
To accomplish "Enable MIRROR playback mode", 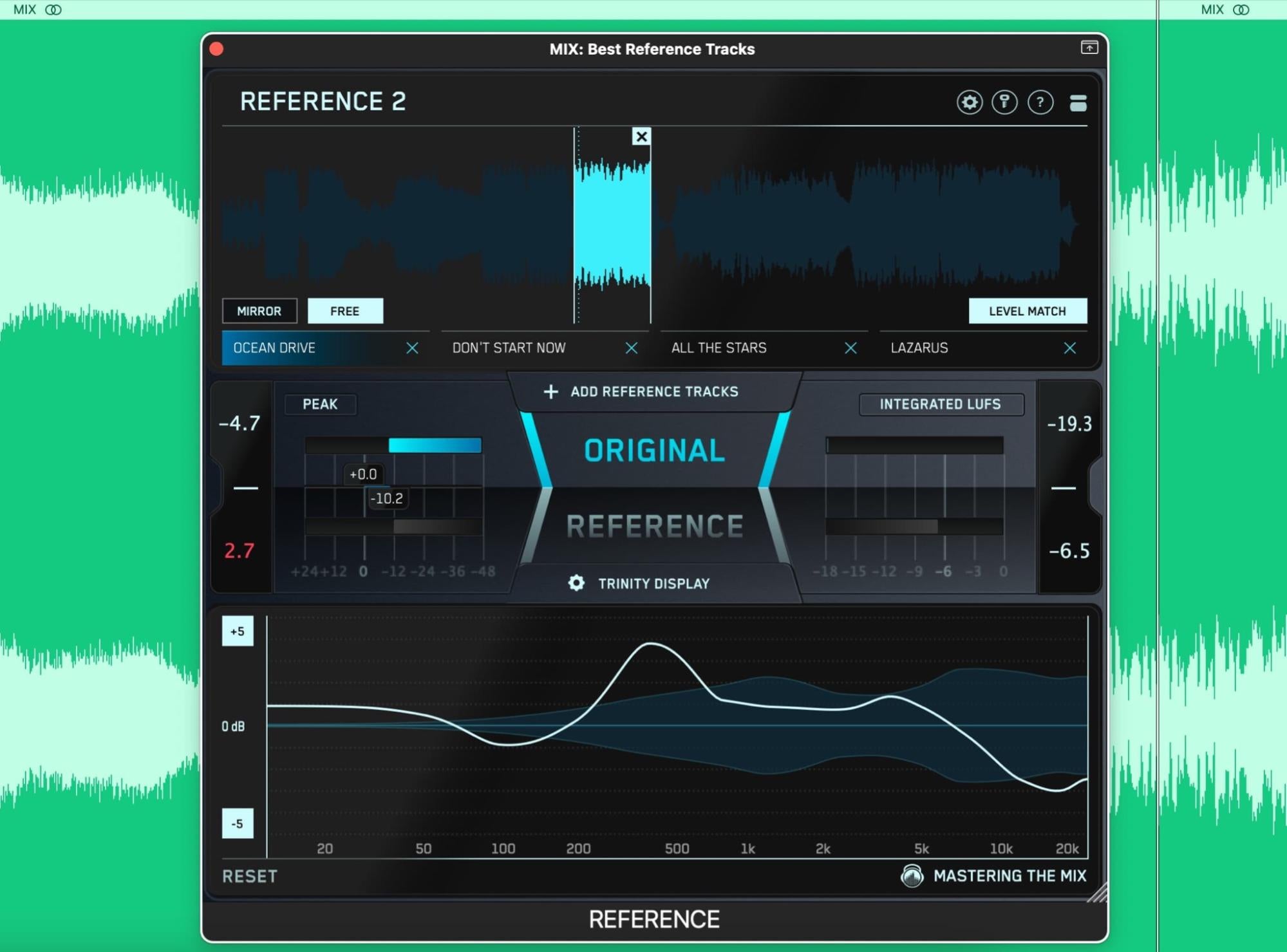I will 259,311.
